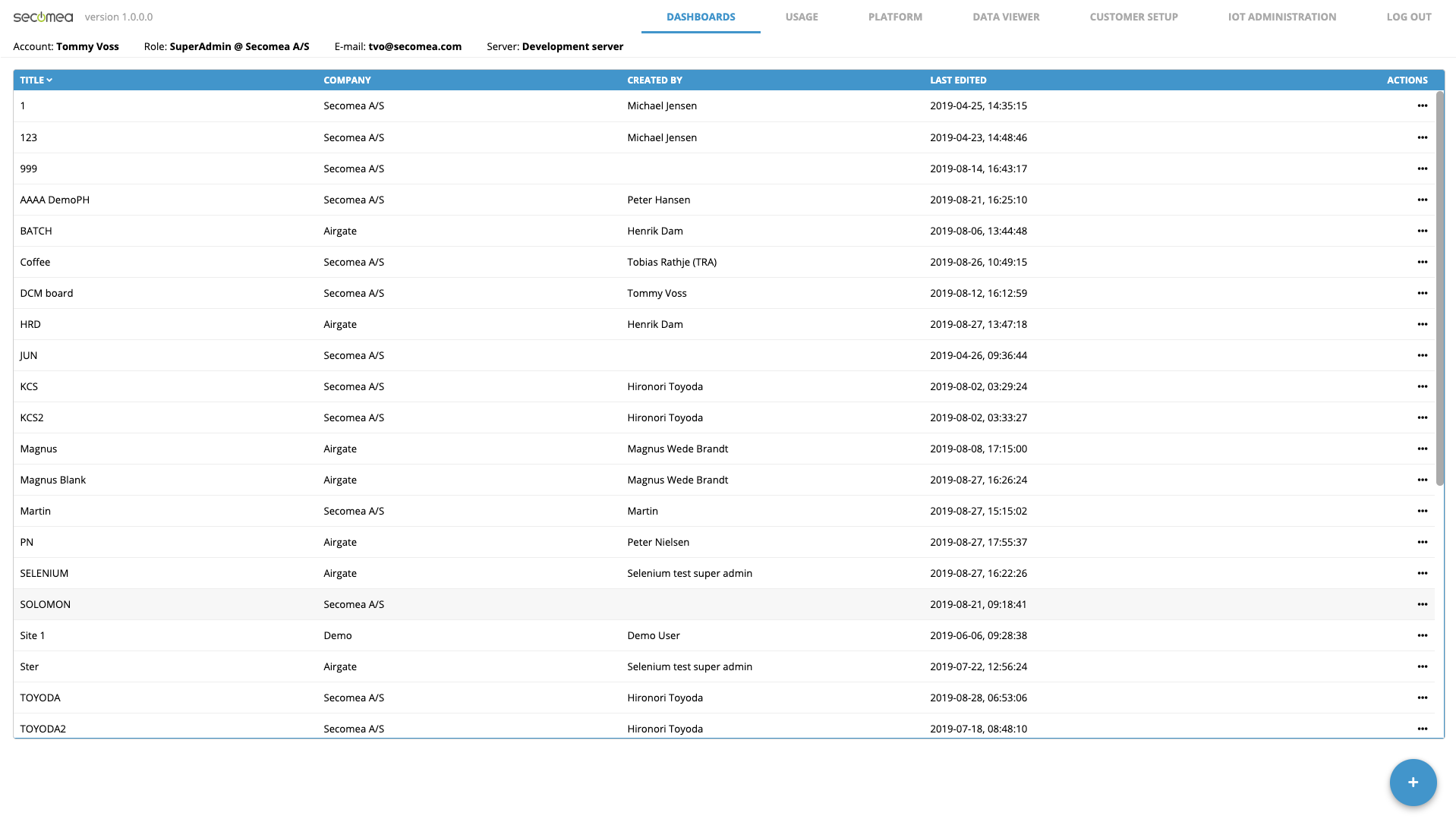This screenshot has height=819, width=1456.
Task: Click the e-mail tvo@secomea.com
Action: click(x=414, y=46)
